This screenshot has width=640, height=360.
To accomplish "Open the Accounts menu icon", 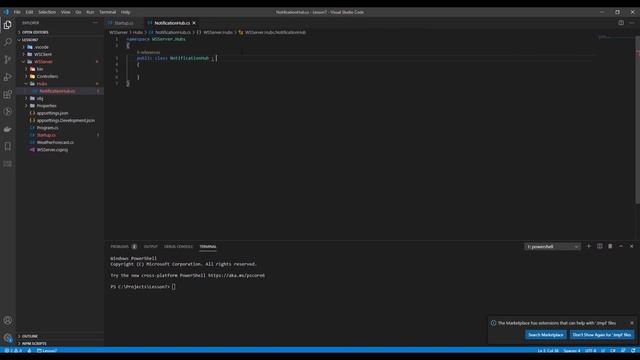I will coord(8,320).
